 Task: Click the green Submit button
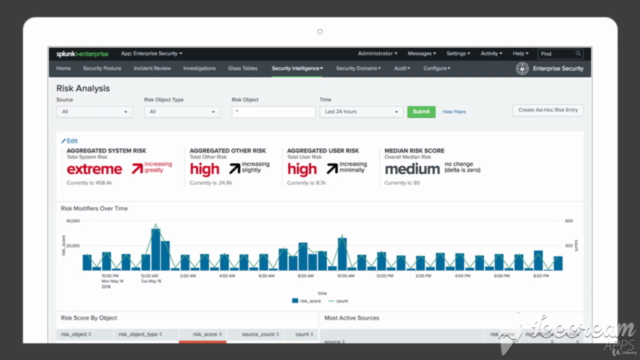click(421, 112)
